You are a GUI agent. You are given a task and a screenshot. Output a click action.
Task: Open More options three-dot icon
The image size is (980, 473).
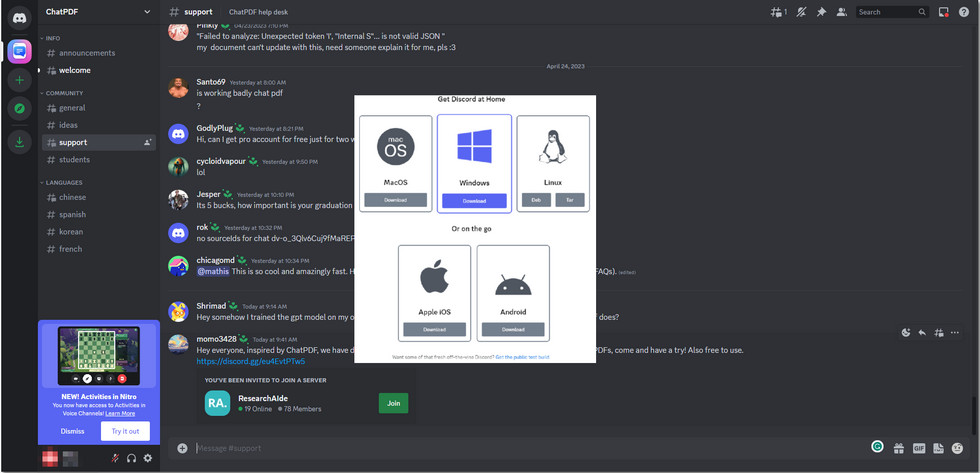pos(954,333)
